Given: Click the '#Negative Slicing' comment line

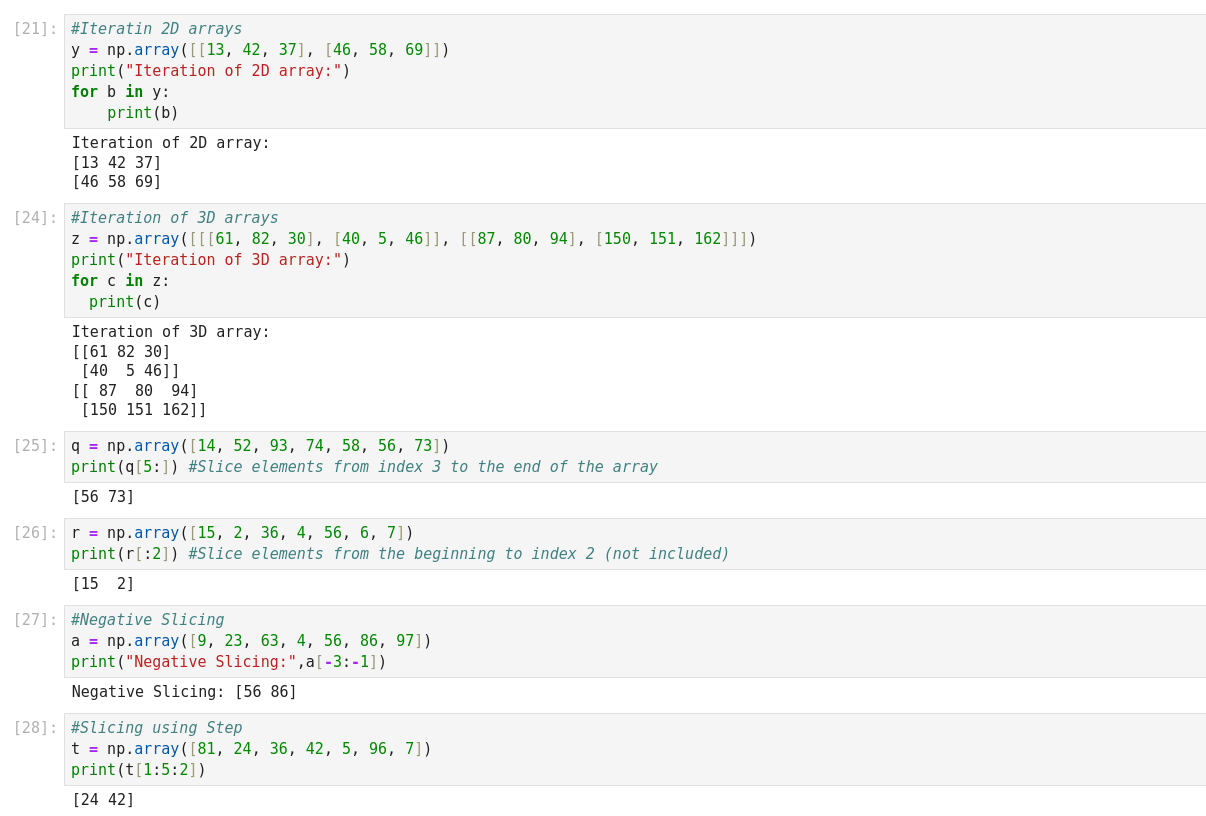Looking at the screenshot, I should coord(147,620).
